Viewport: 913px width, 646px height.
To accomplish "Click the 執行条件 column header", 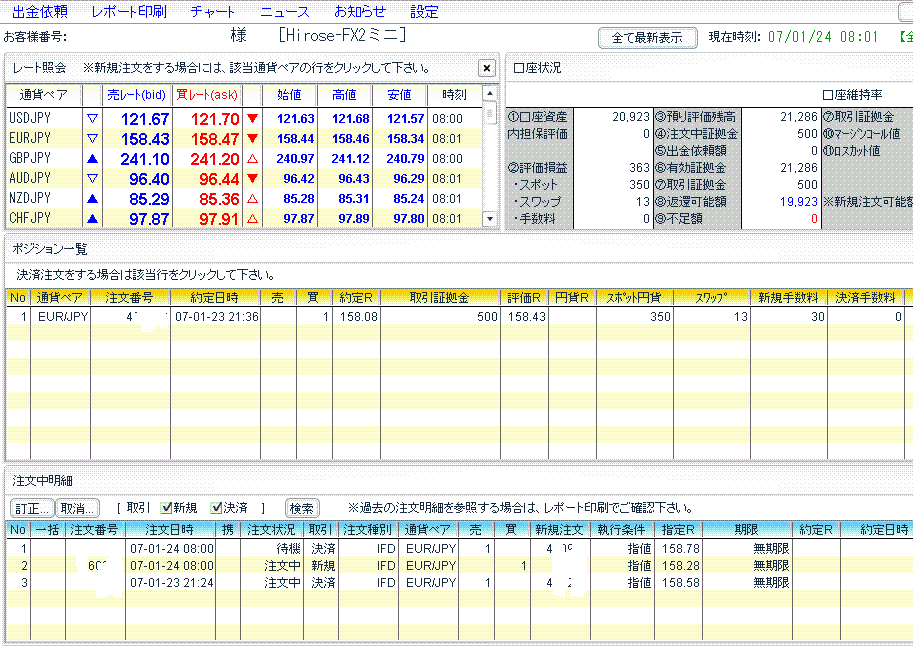I will pyautogui.click(x=621, y=529).
